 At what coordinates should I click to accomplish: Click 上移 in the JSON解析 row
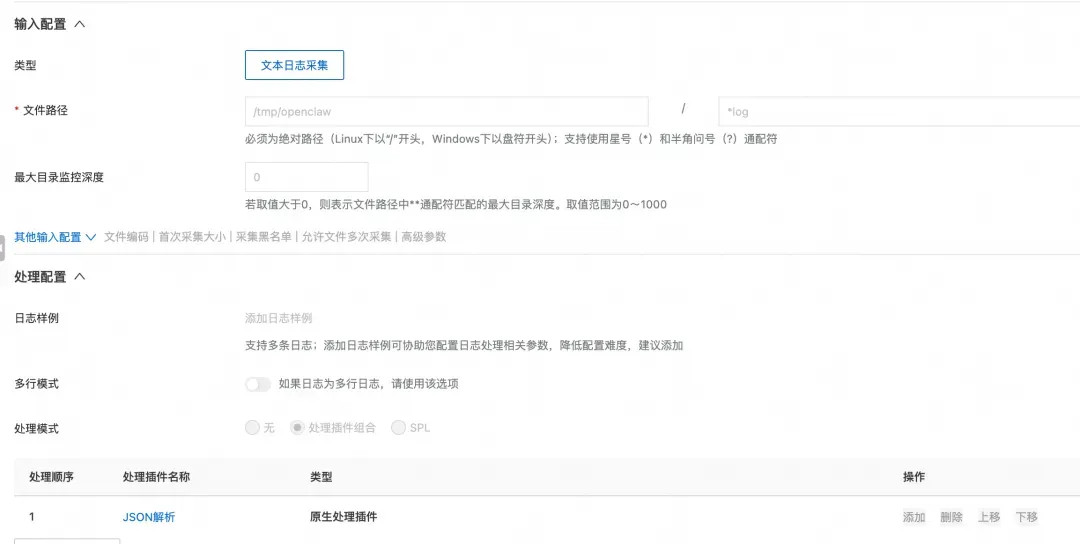tap(989, 517)
